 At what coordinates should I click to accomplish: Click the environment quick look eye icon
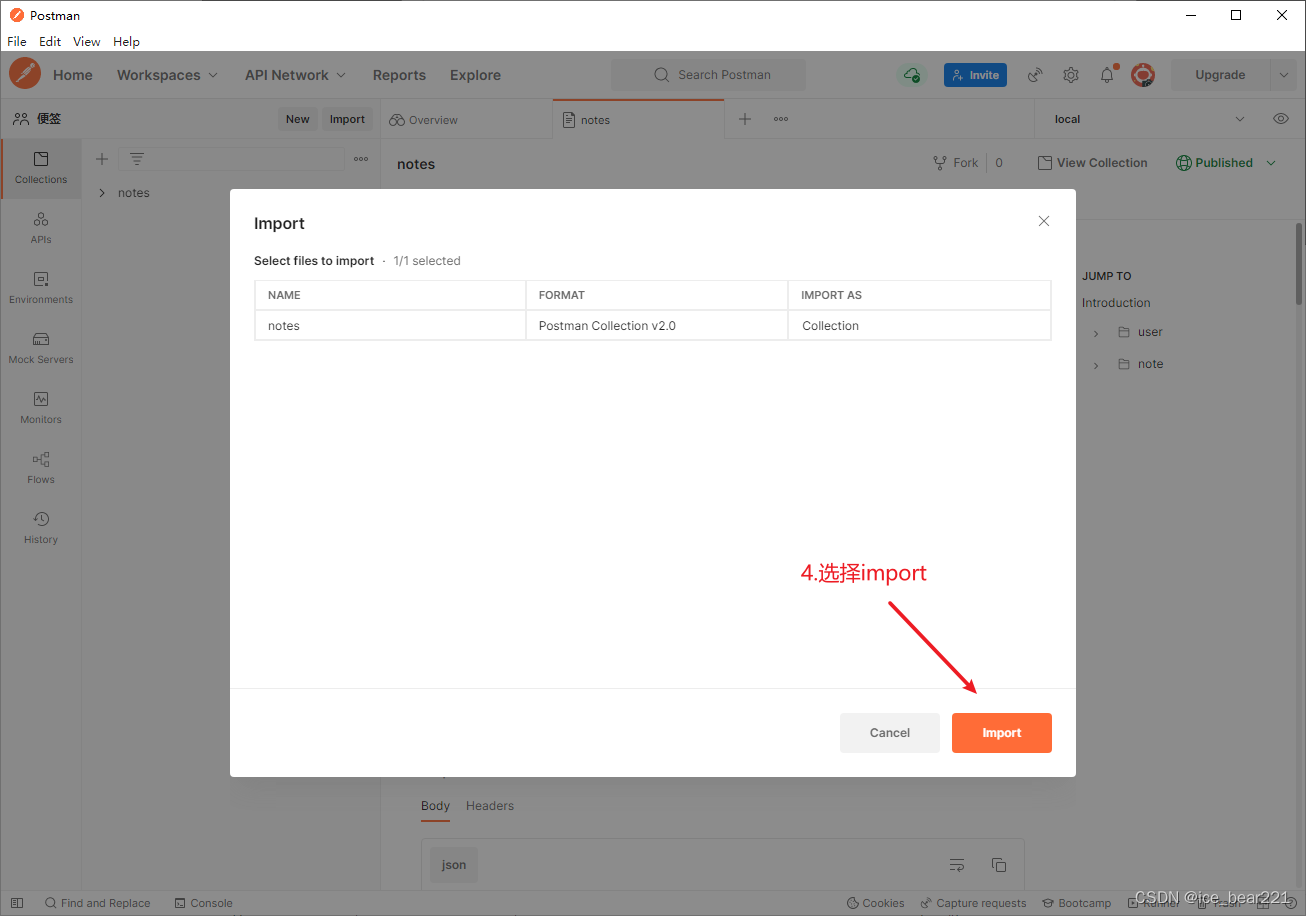coord(1281,119)
